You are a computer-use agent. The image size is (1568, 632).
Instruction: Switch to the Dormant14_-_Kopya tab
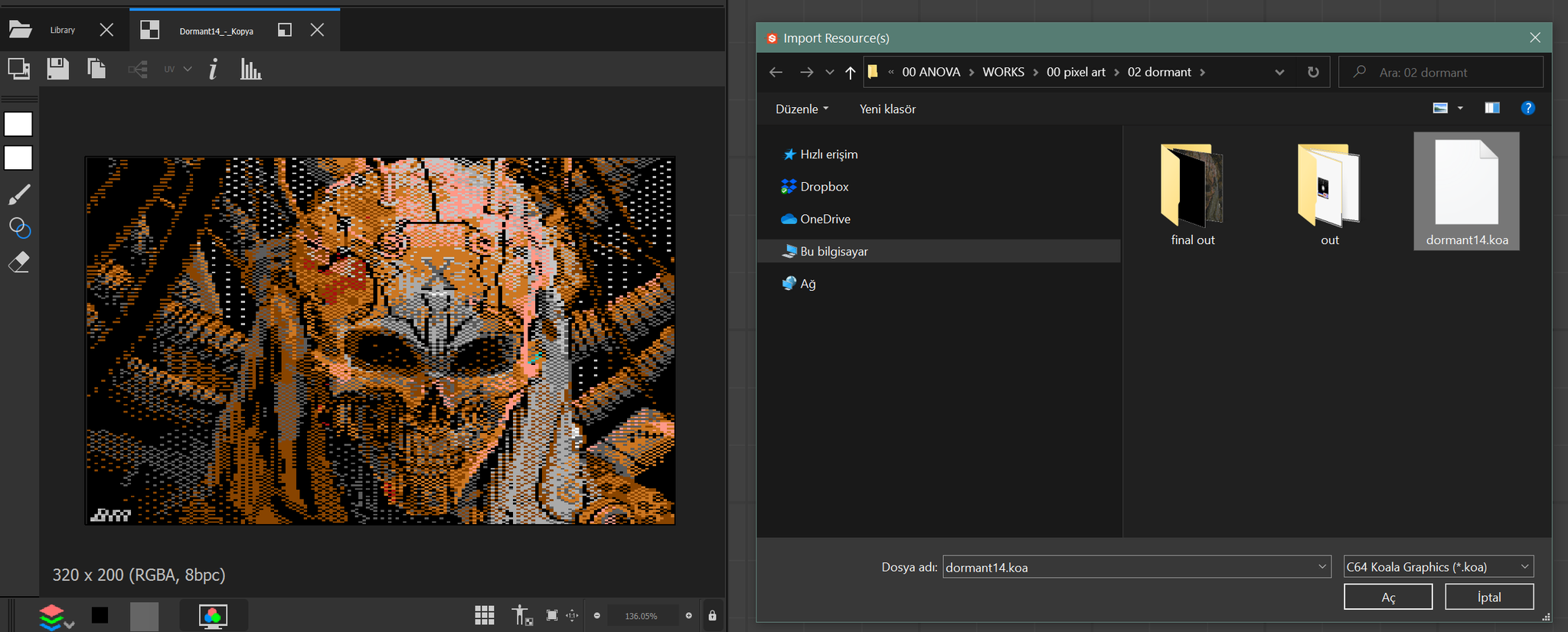[217, 31]
